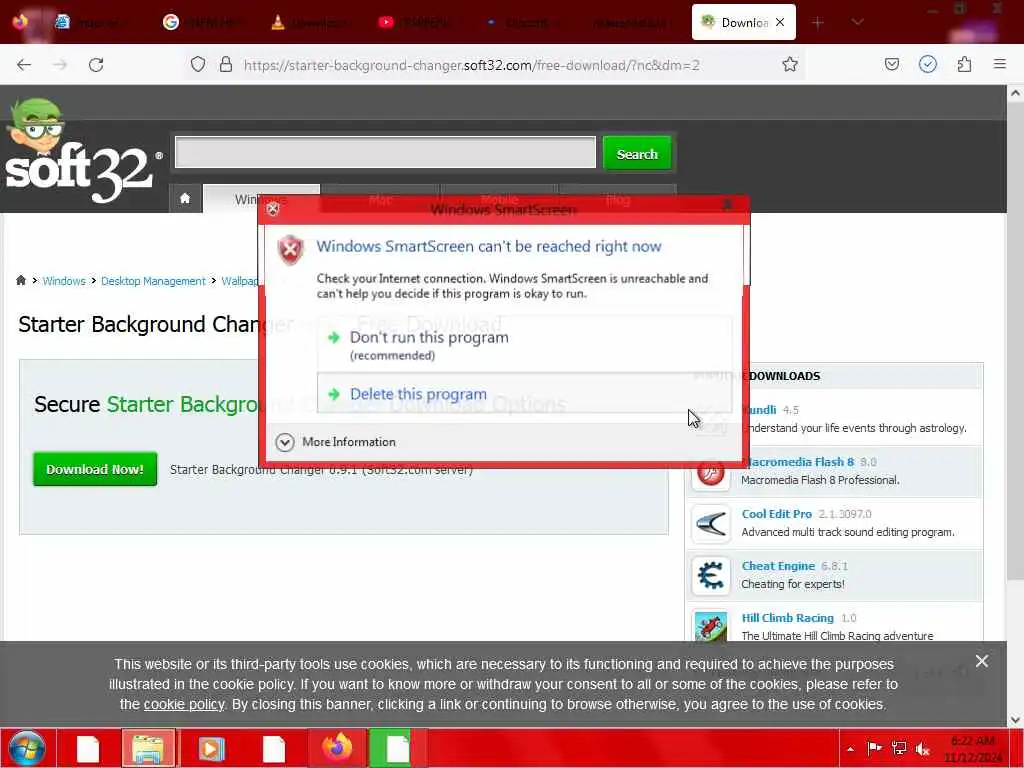Open taskbar clock and date
Image resolution: width=1024 pixels, height=768 pixels.
973,749
